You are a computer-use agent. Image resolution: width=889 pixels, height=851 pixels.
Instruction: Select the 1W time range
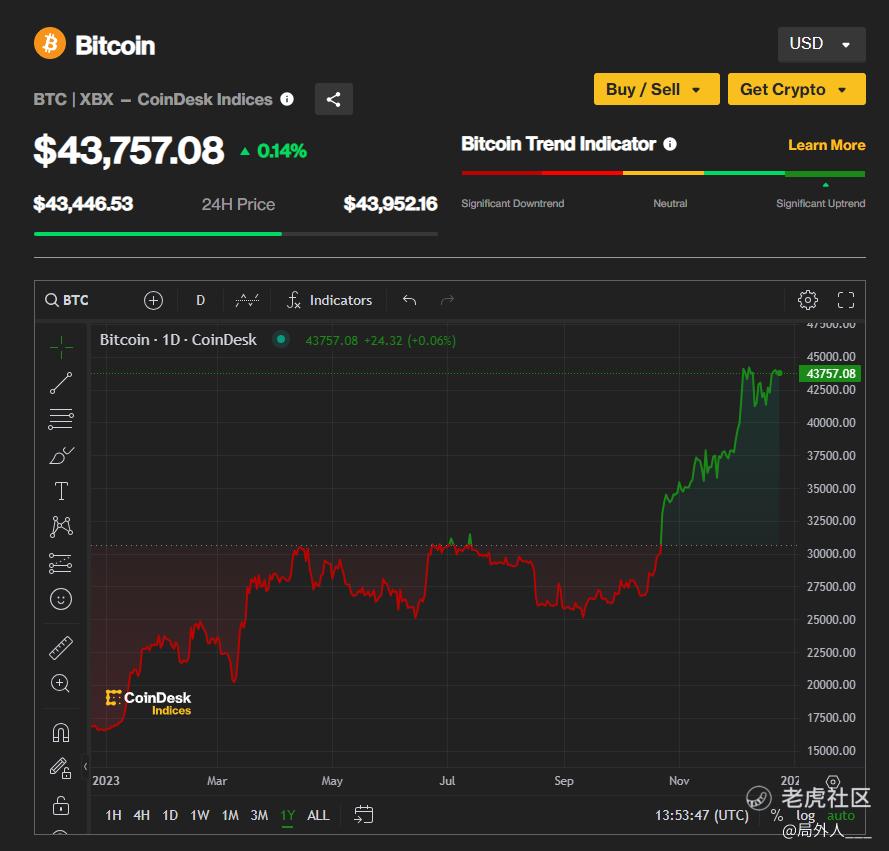[x=200, y=815]
